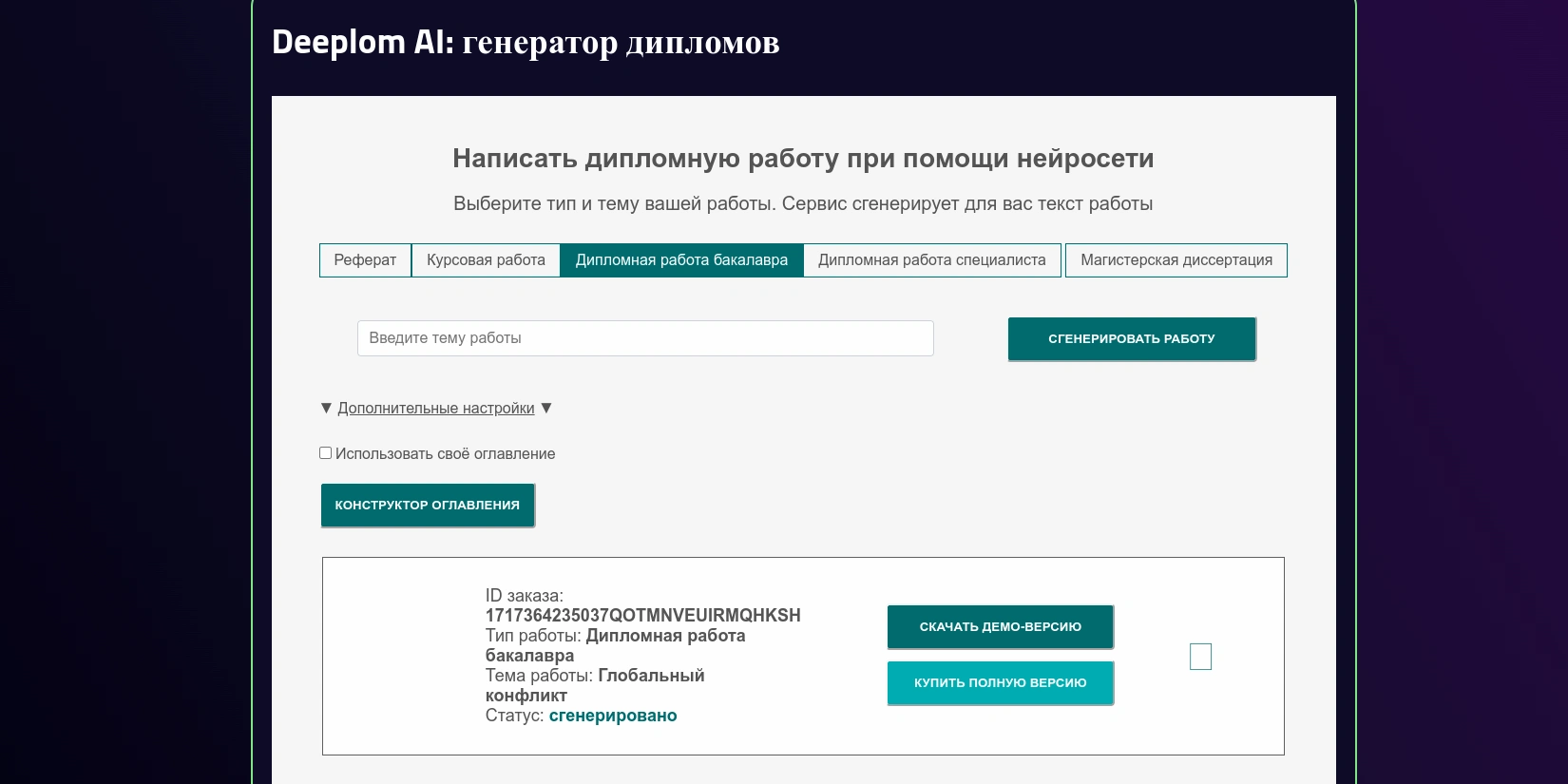Click the сгенерировано status text
Screen dimensions: 1568x784
pos(613,716)
